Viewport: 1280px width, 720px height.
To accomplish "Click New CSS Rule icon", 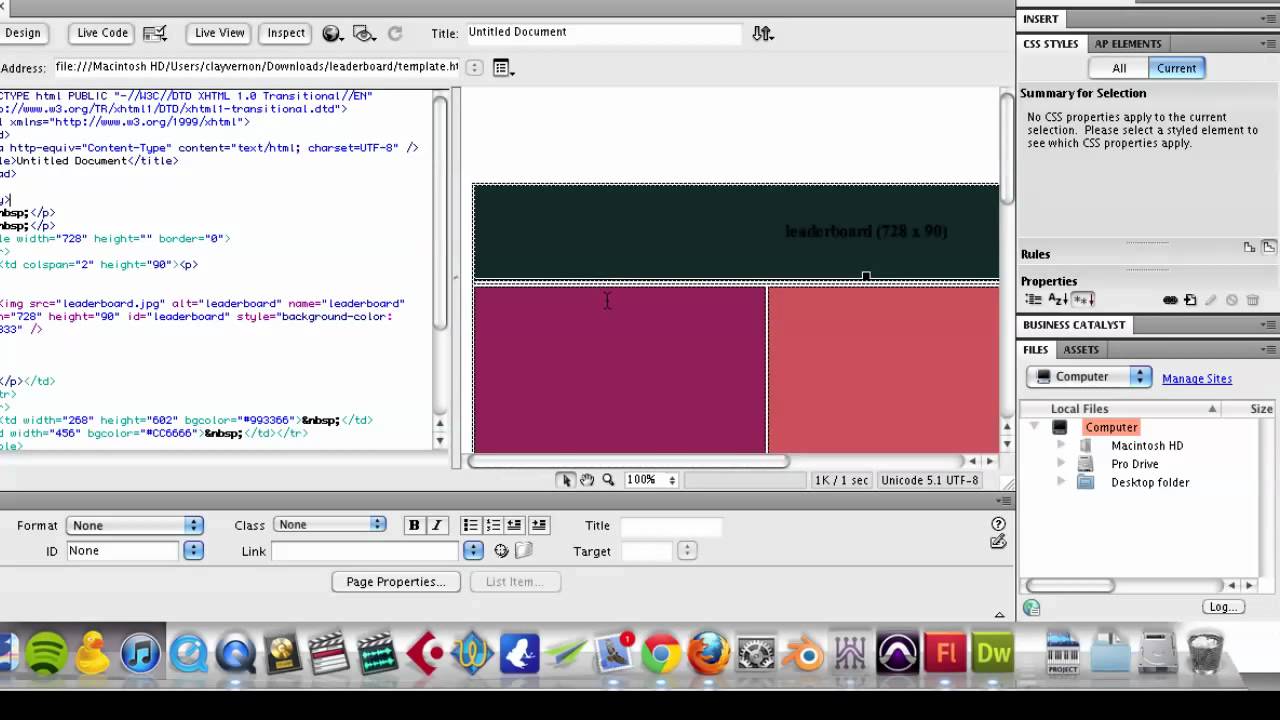I will 1190,300.
